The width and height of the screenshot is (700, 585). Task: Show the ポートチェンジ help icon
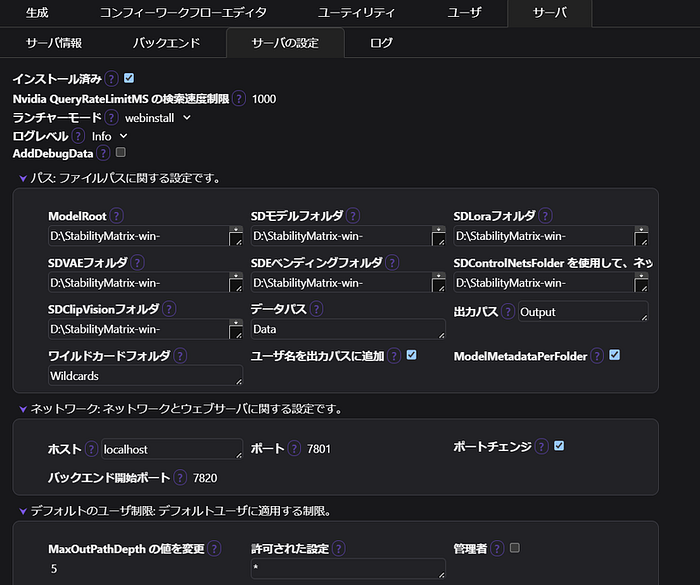[x=541, y=446]
